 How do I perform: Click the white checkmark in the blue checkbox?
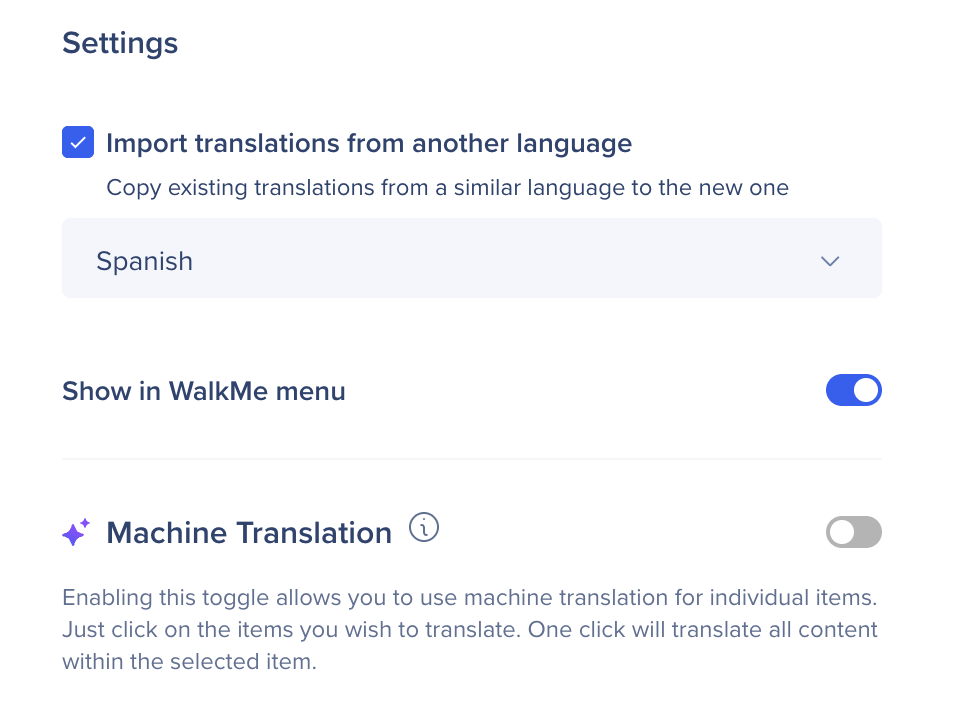pos(78,143)
